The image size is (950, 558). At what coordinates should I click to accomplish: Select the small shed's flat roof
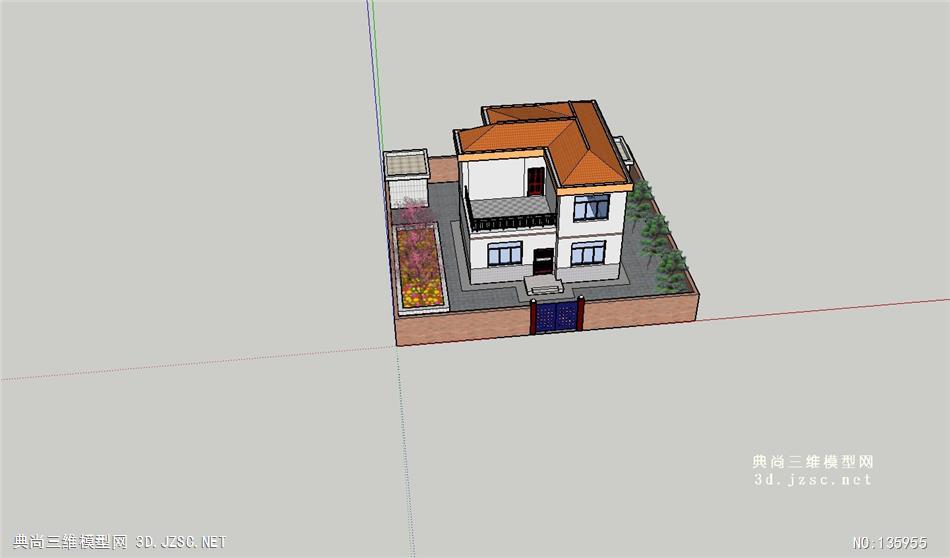pos(407,163)
